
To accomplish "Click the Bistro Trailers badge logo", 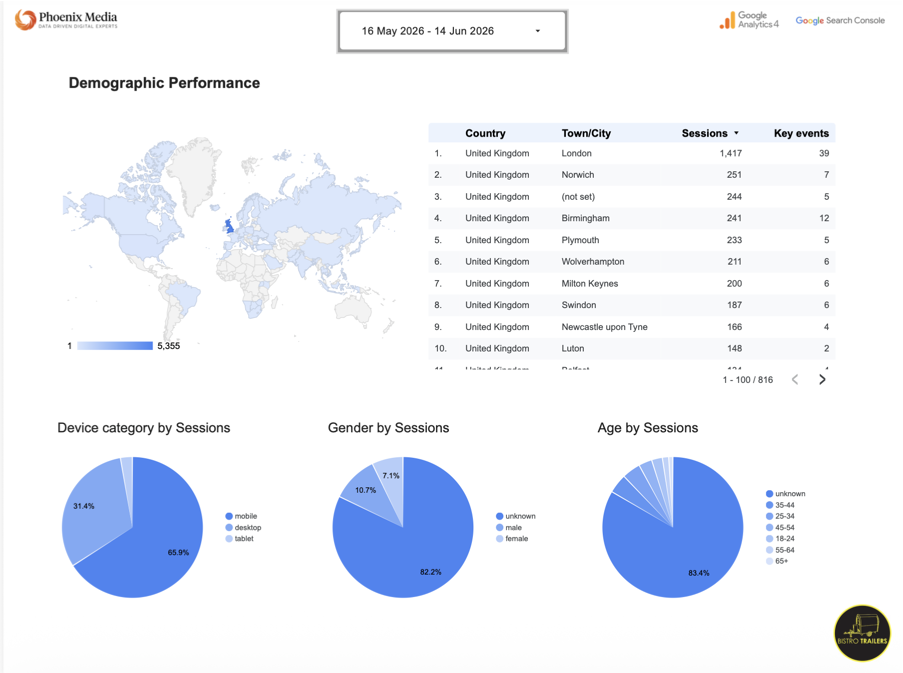I will tap(862, 633).
